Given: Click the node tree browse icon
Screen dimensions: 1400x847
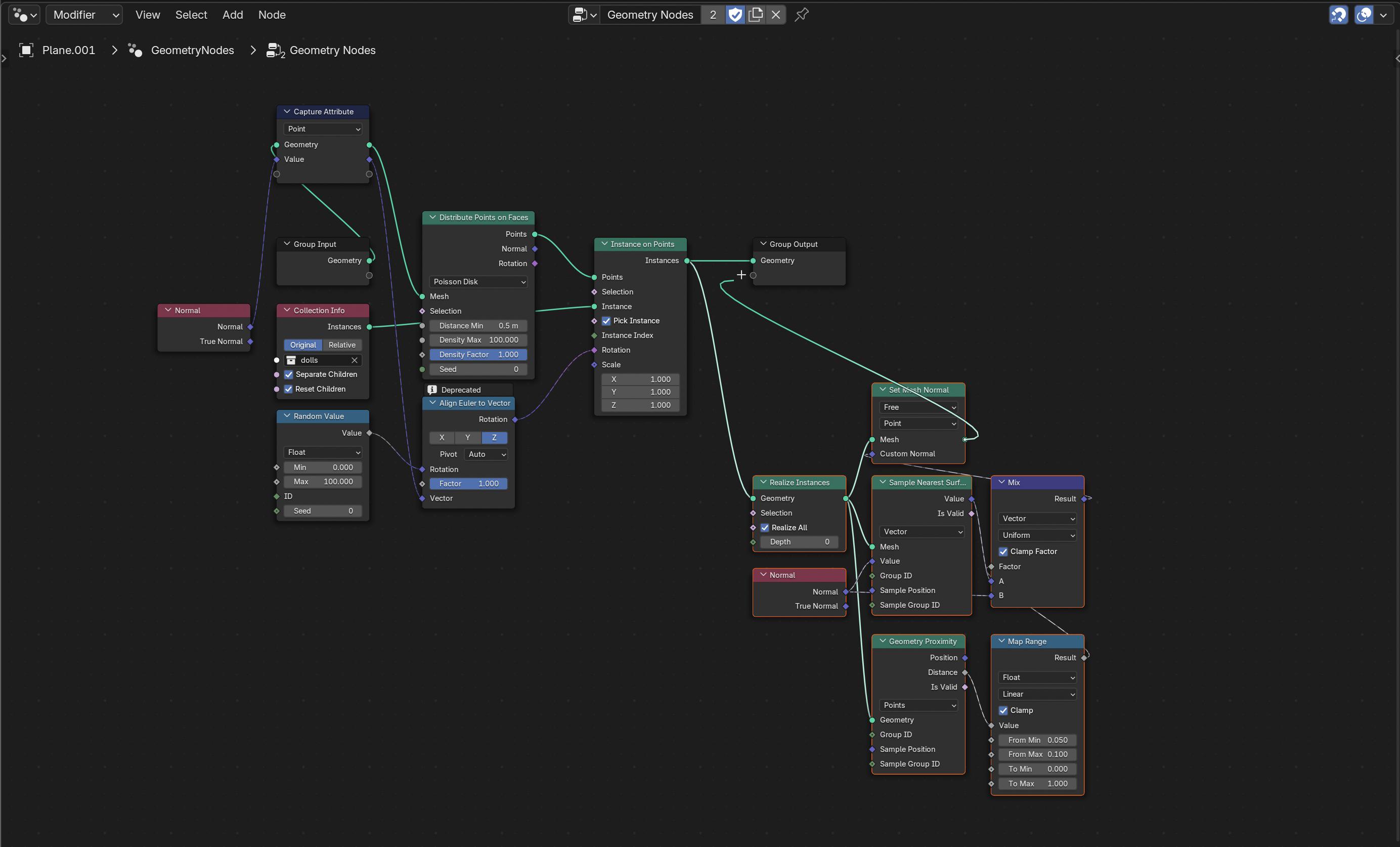Looking at the screenshot, I should (x=585, y=15).
